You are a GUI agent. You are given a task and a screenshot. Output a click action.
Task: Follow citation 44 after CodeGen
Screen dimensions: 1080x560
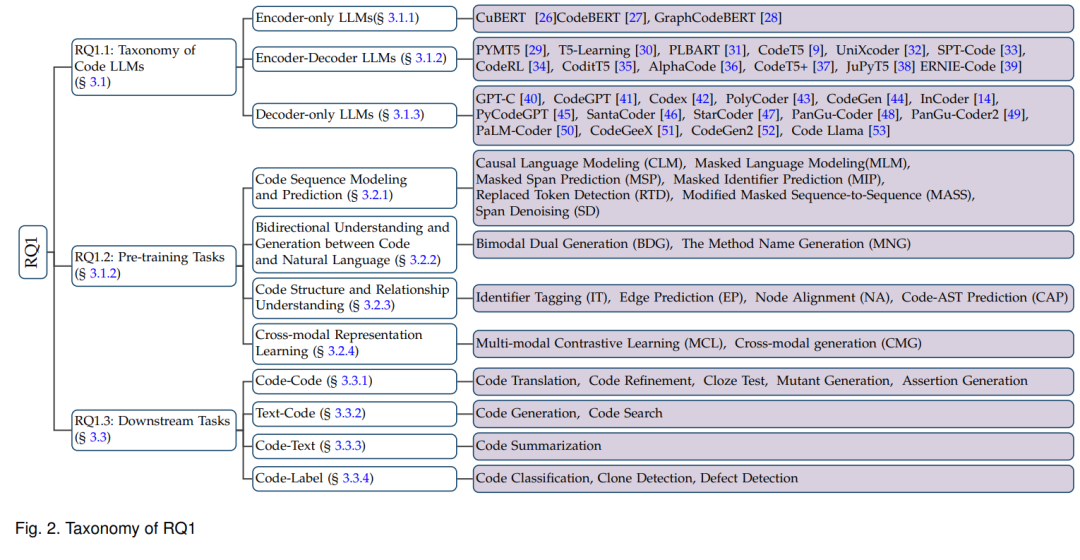pyautogui.click(x=897, y=99)
